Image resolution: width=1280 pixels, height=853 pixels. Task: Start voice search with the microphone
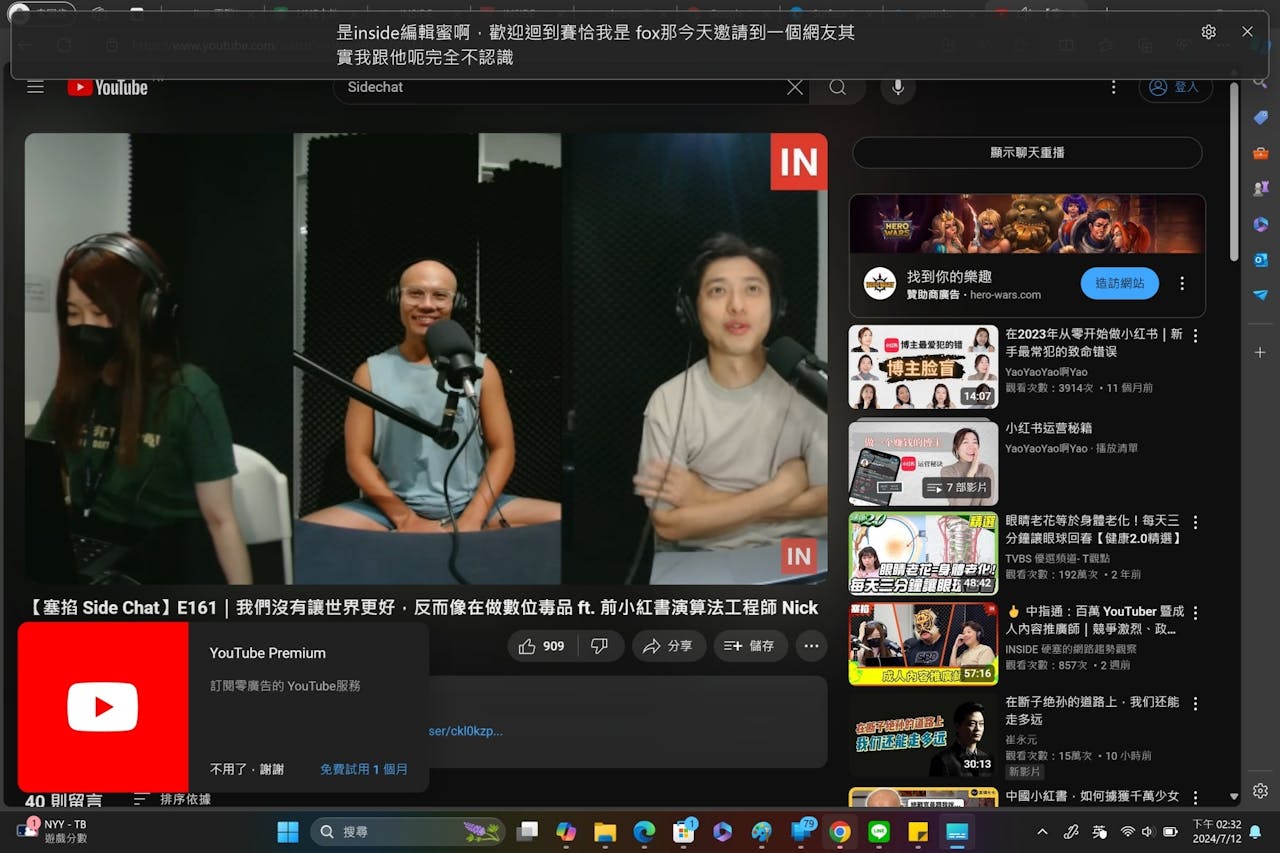click(x=898, y=87)
